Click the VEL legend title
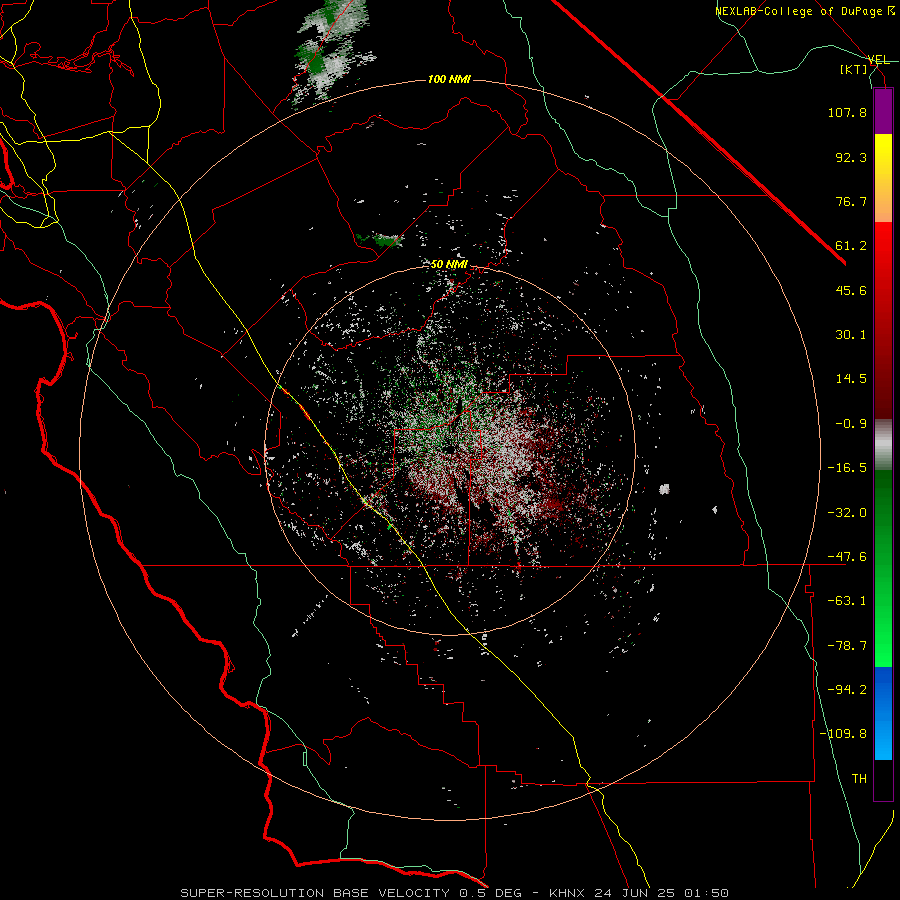The width and height of the screenshot is (900, 900). (878, 60)
